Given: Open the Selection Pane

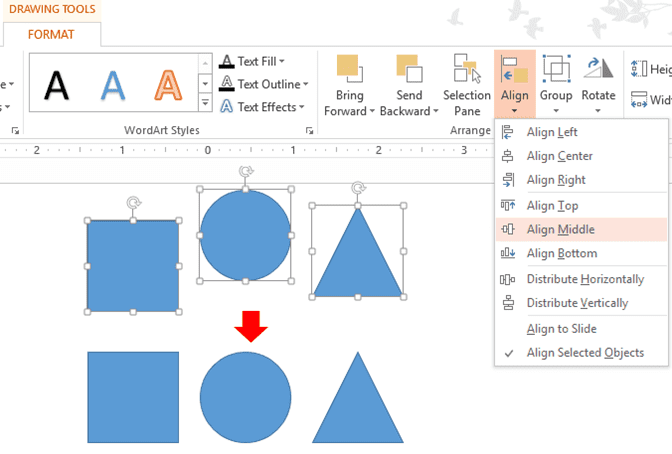Looking at the screenshot, I should (x=467, y=86).
